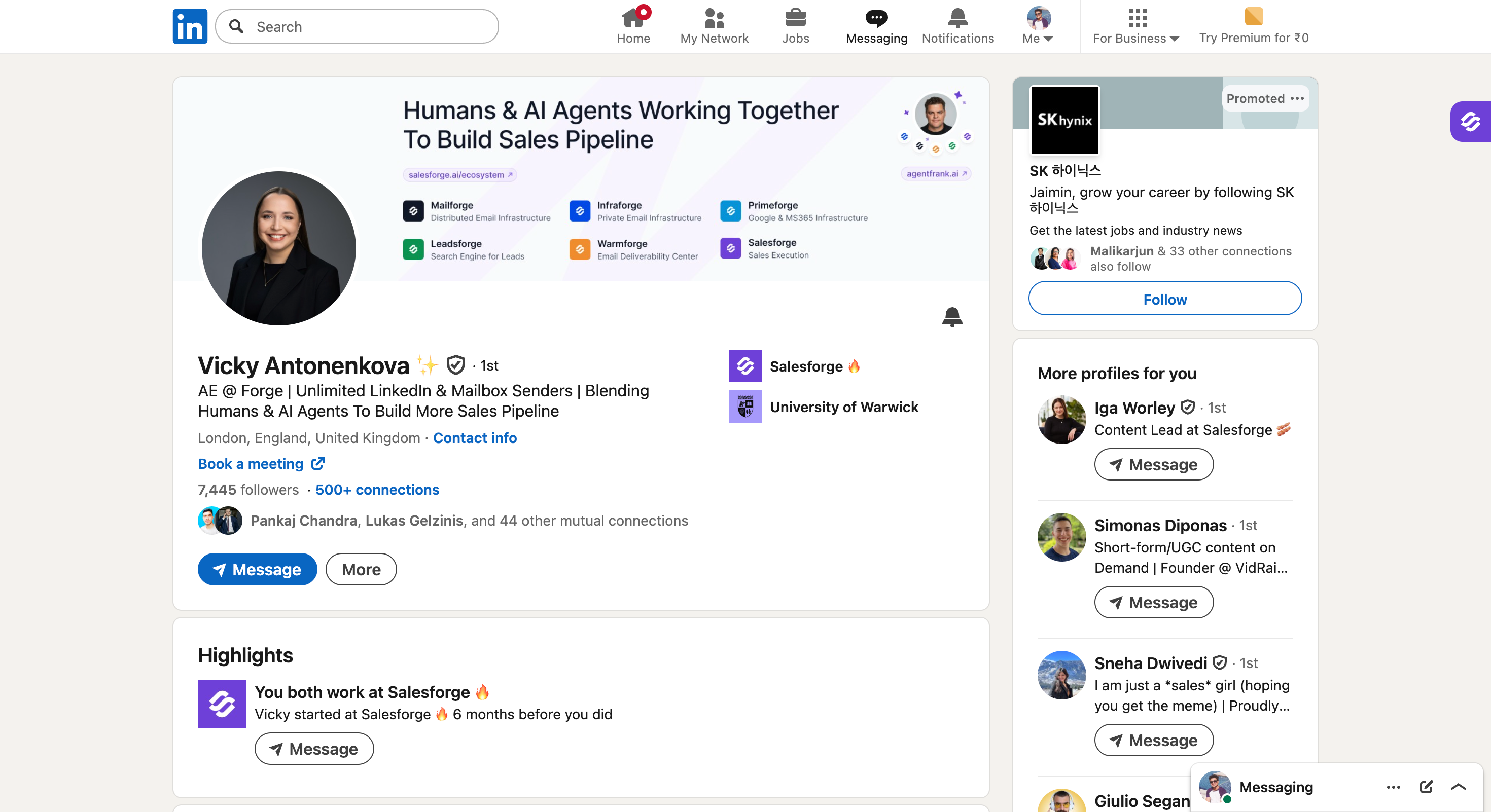Expand the Messaging panel chevron
This screenshot has height=812, width=1491.
click(1458, 787)
